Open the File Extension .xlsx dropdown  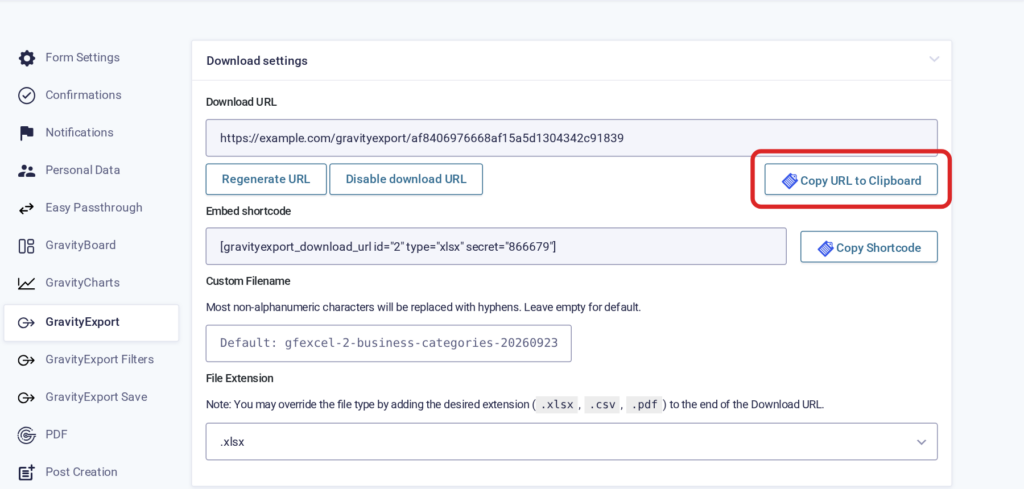click(x=571, y=441)
